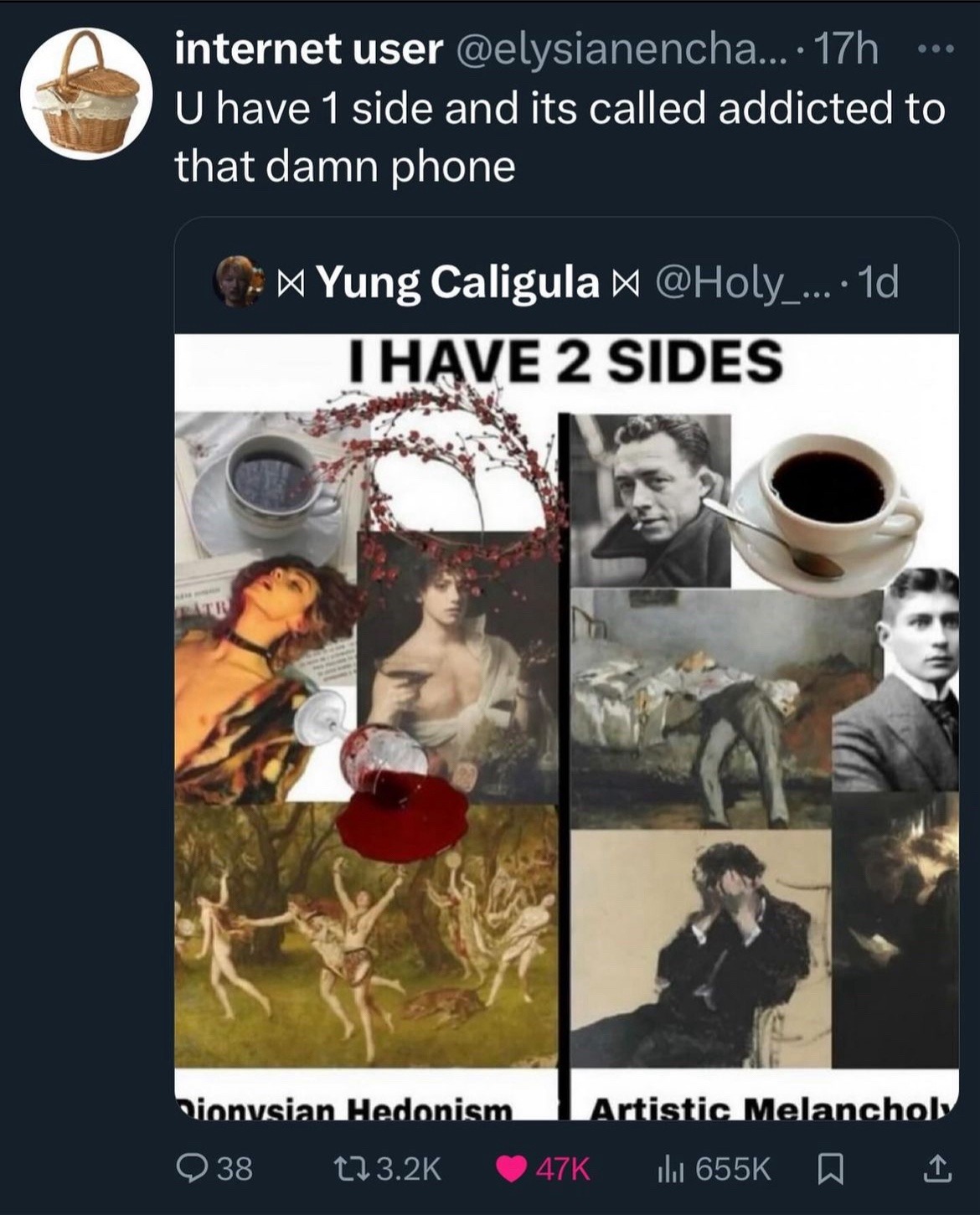
Task: Click the 655K views count
Action: [733, 1169]
